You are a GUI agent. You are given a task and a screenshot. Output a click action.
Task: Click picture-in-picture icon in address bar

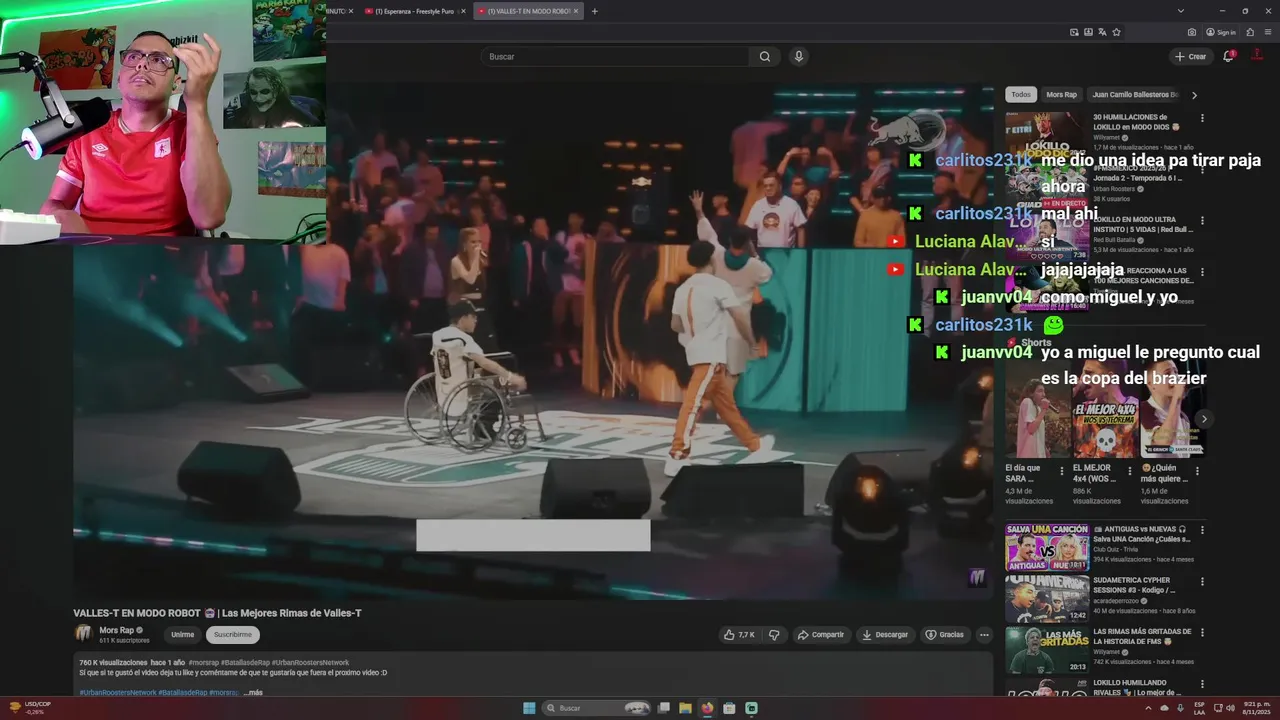[1074, 32]
